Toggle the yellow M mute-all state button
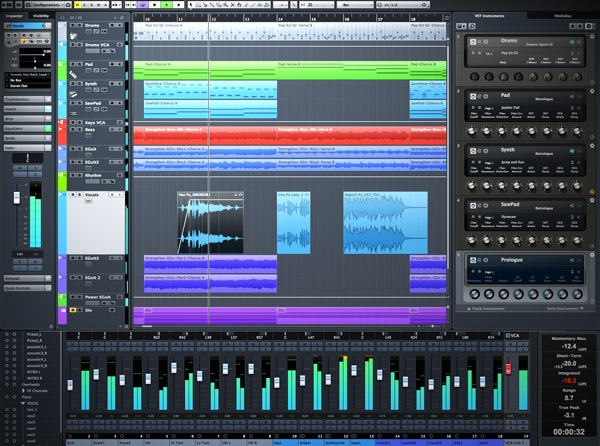This screenshot has width=600, height=446. pos(78,5)
